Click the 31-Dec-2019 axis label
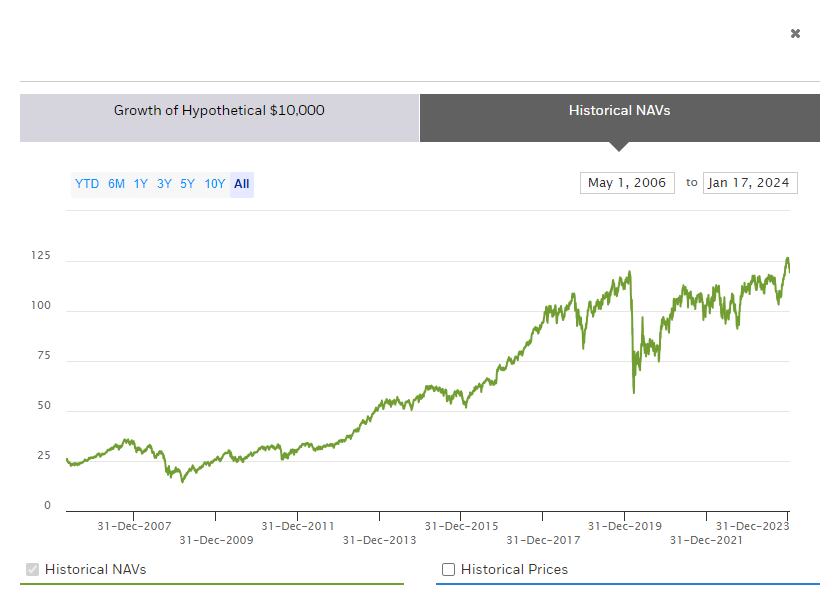Viewport: 823px width, 613px height. point(624,526)
